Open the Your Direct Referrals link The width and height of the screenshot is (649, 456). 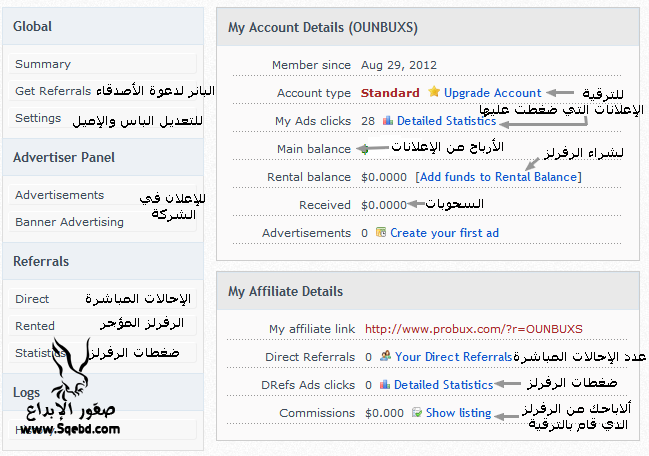453,357
